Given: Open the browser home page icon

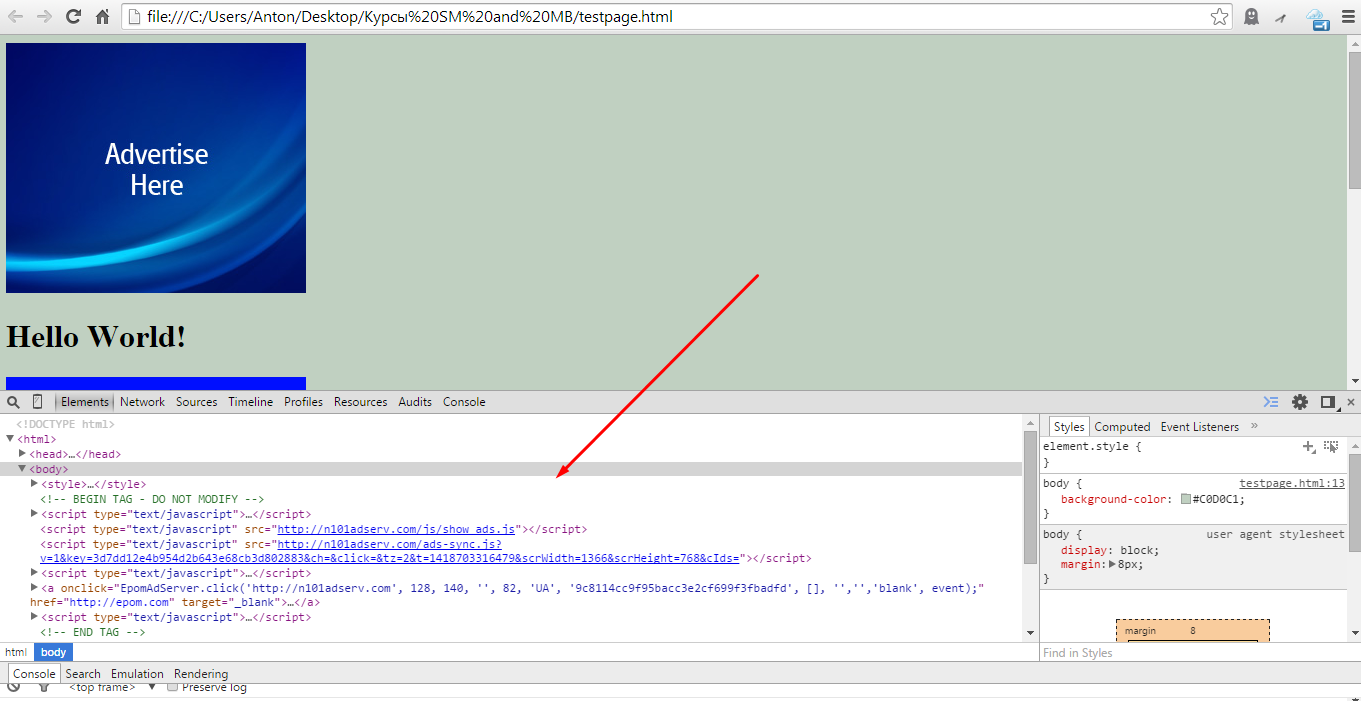Looking at the screenshot, I should point(102,17).
